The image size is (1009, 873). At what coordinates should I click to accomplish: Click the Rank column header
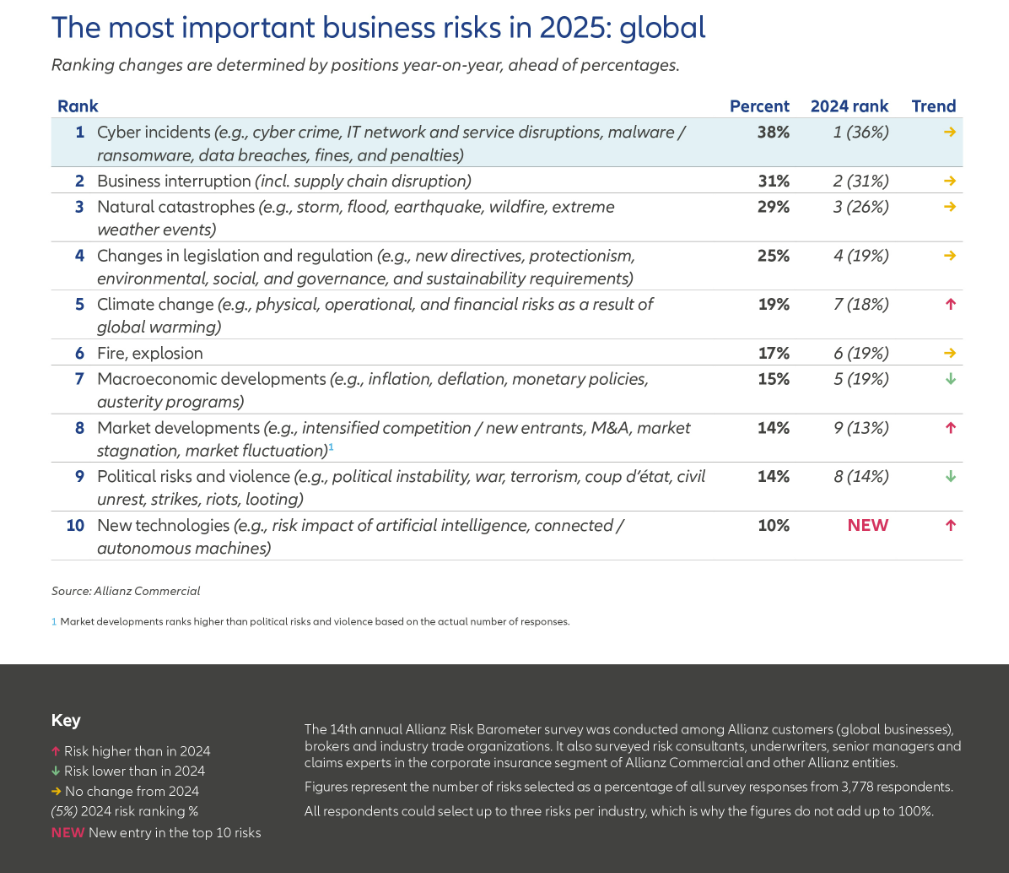(78, 106)
